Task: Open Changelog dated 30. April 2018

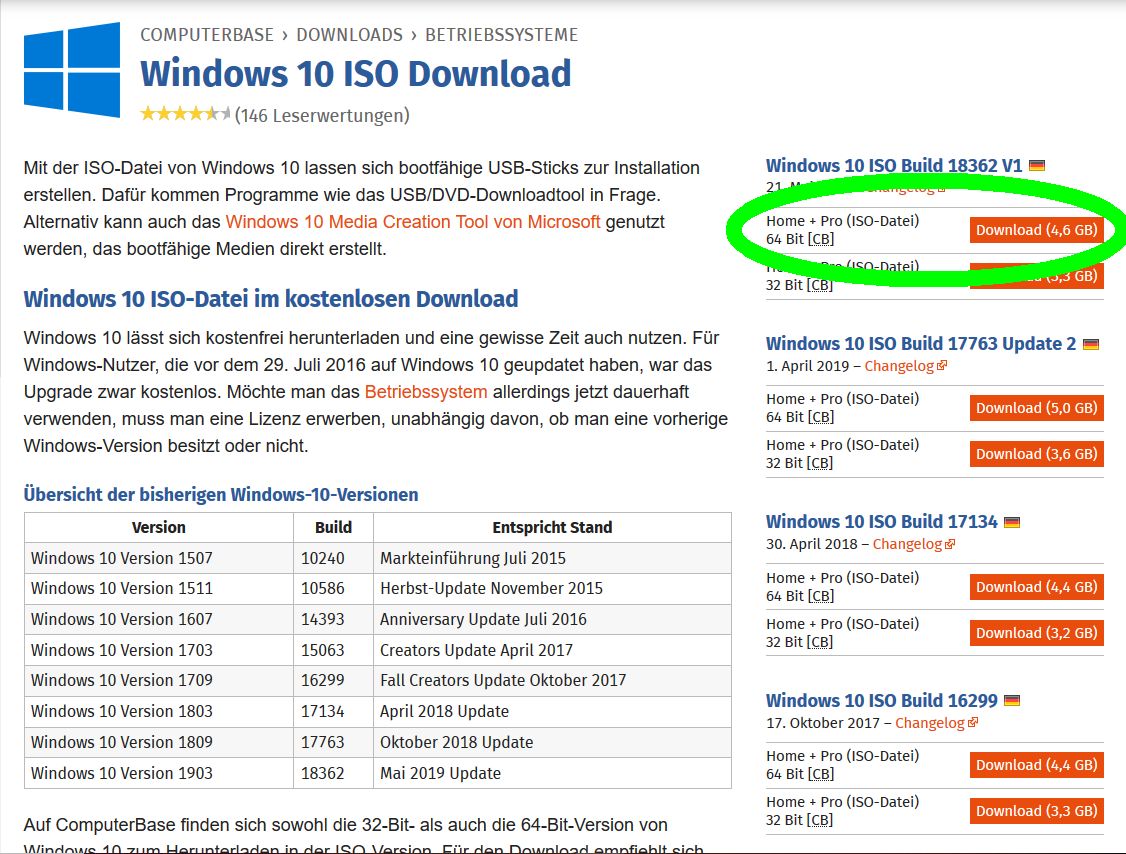Action: click(x=907, y=544)
